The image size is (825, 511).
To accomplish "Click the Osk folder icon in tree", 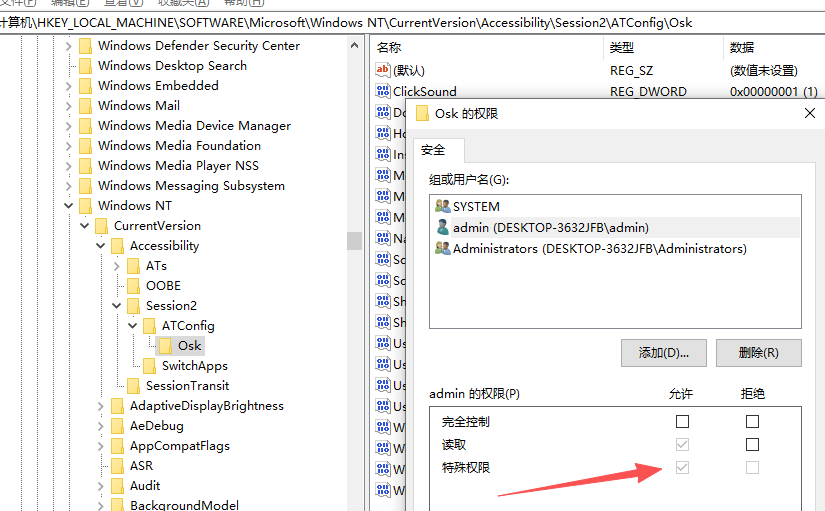I will [166, 346].
